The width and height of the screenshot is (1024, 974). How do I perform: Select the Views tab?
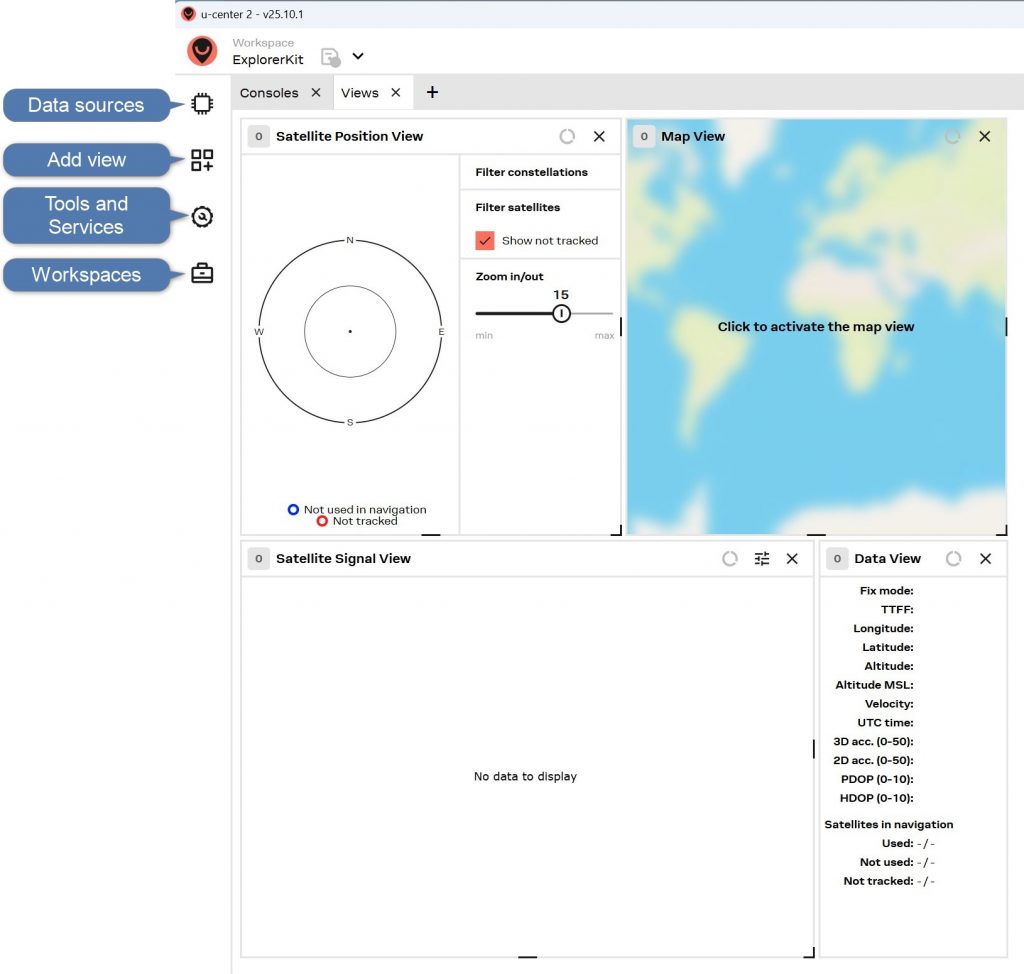tap(359, 93)
